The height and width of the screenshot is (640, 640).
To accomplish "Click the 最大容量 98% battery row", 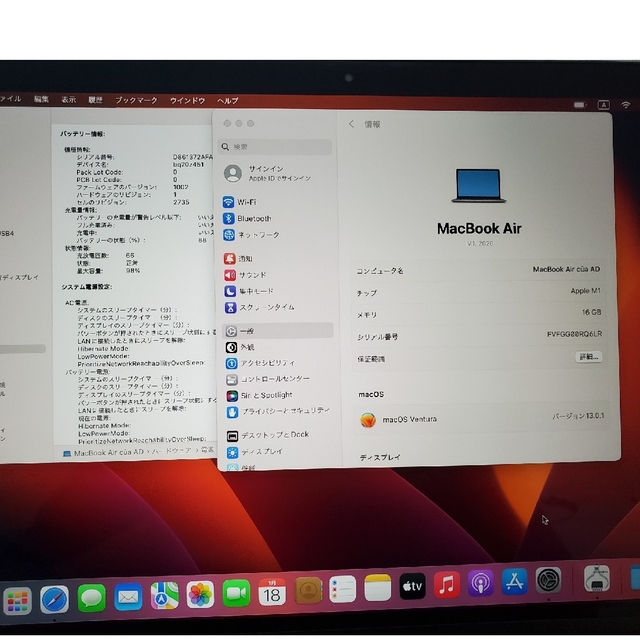I will pos(108,271).
